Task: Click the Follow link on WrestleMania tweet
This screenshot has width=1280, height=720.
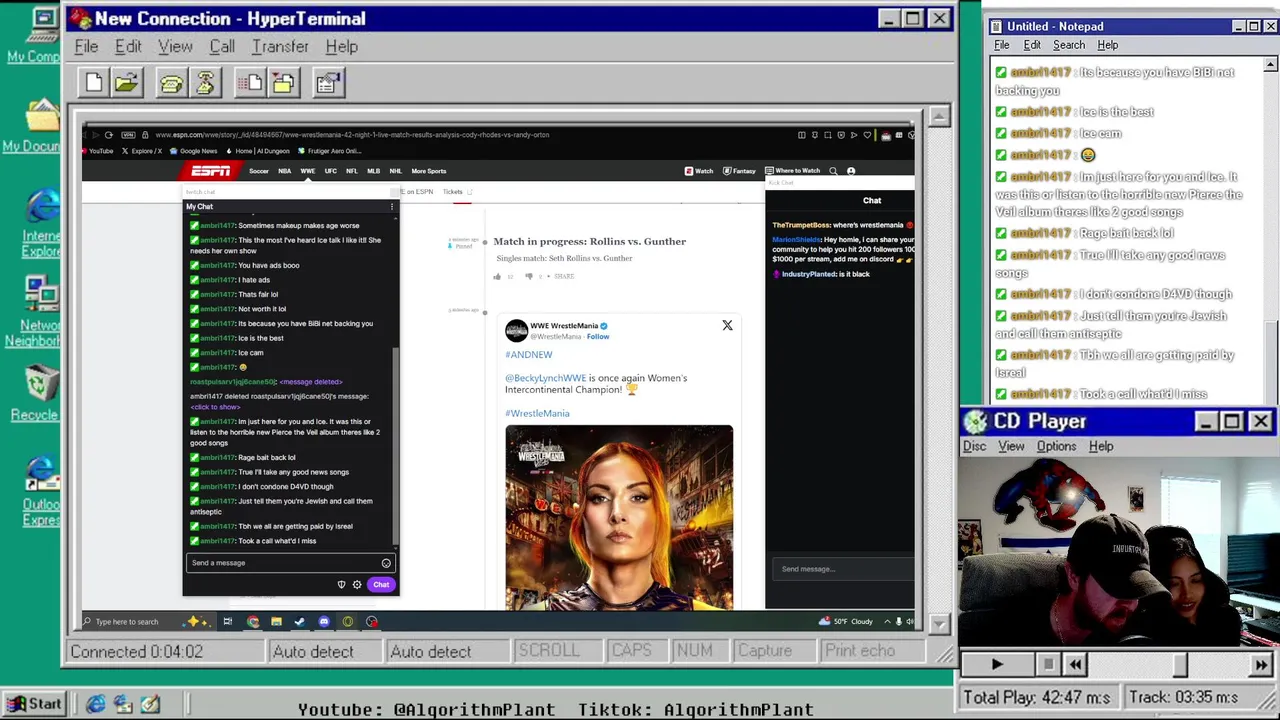Action: pyautogui.click(x=598, y=337)
